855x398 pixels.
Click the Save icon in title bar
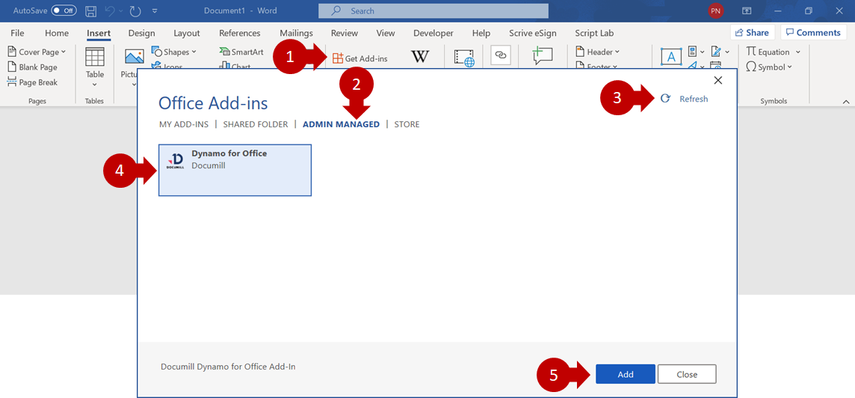[x=91, y=11]
